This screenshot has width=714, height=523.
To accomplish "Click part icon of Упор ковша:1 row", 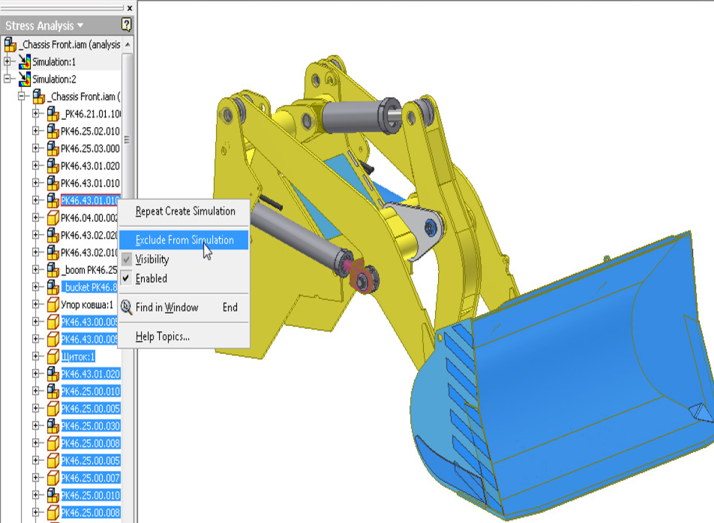I will pyautogui.click(x=53, y=304).
